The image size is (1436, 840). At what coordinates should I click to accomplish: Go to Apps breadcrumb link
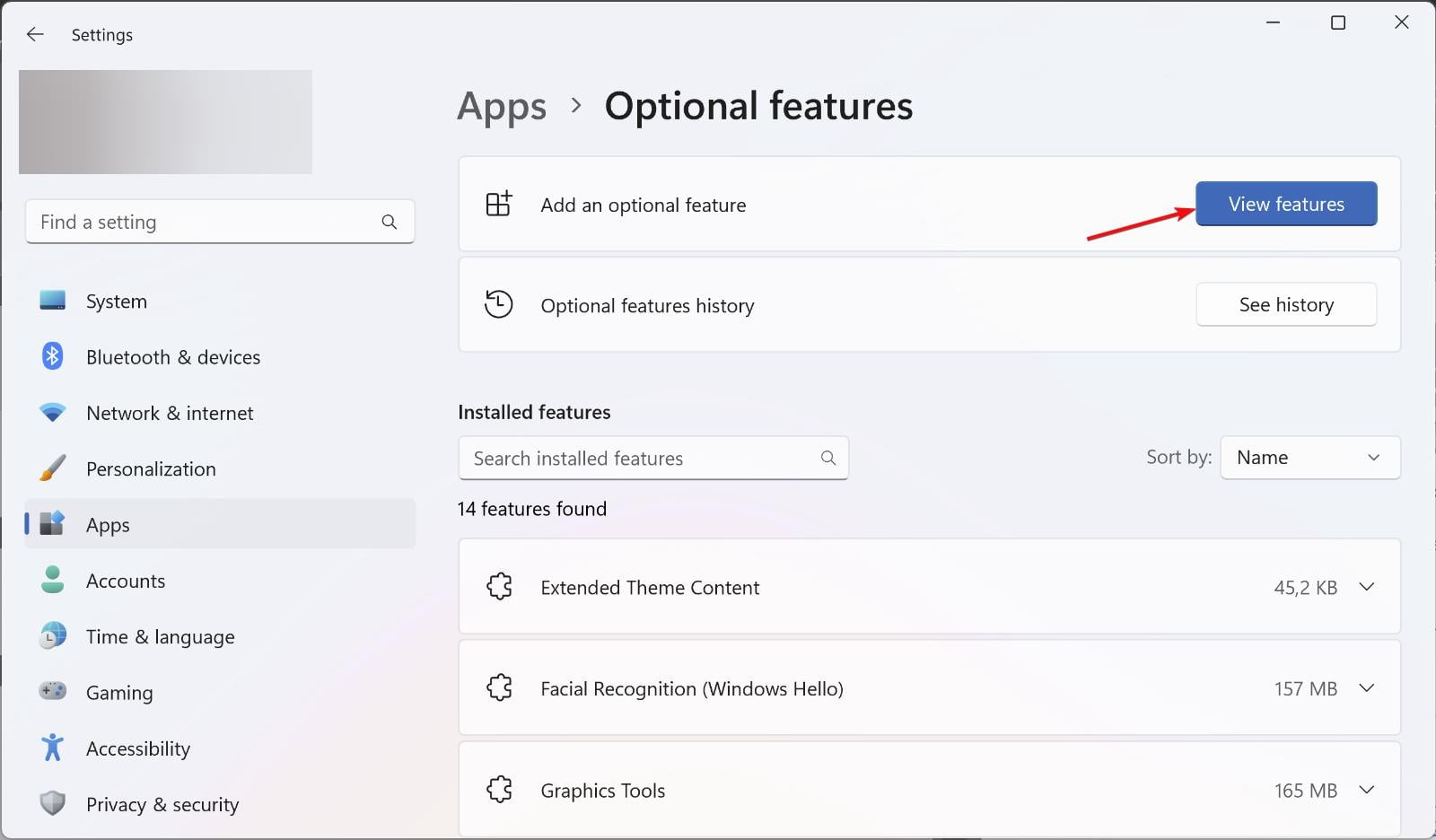502,106
